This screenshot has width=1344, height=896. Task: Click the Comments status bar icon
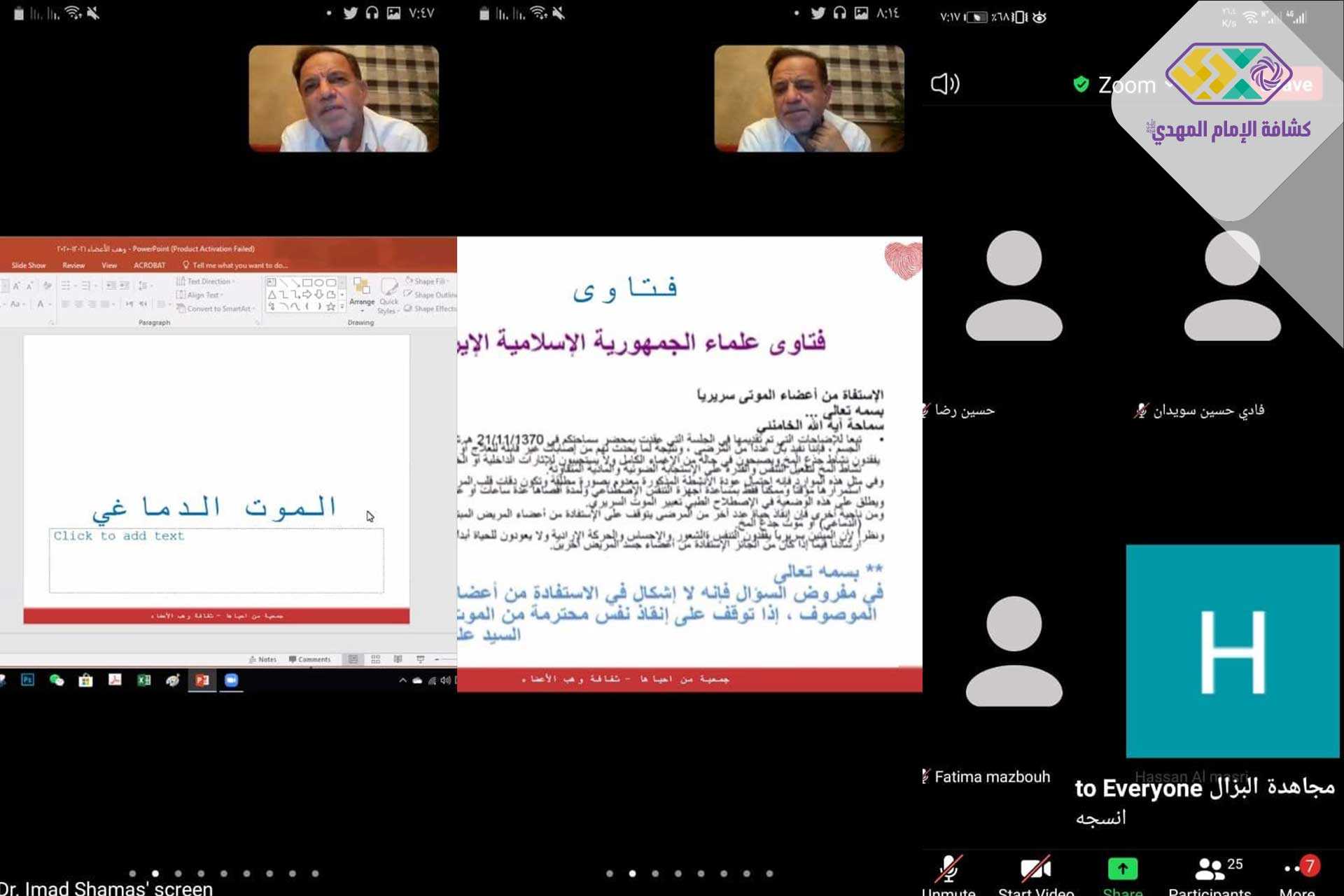coord(309,659)
